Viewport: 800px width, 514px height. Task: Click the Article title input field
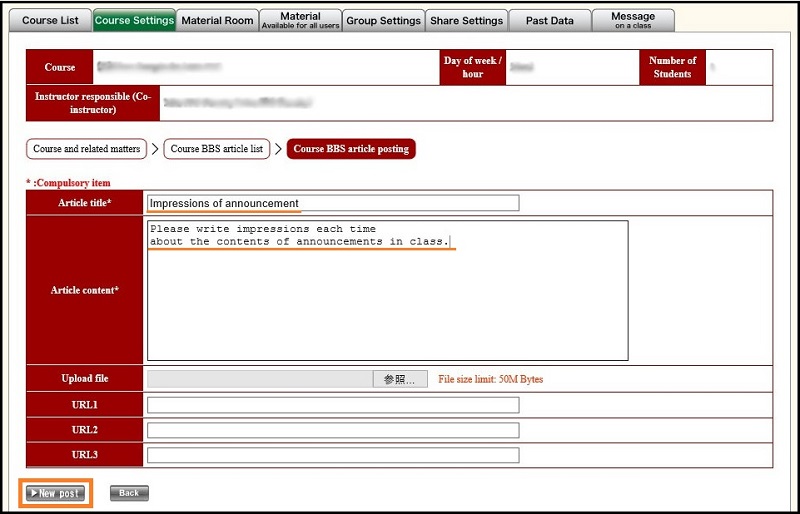(x=333, y=203)
